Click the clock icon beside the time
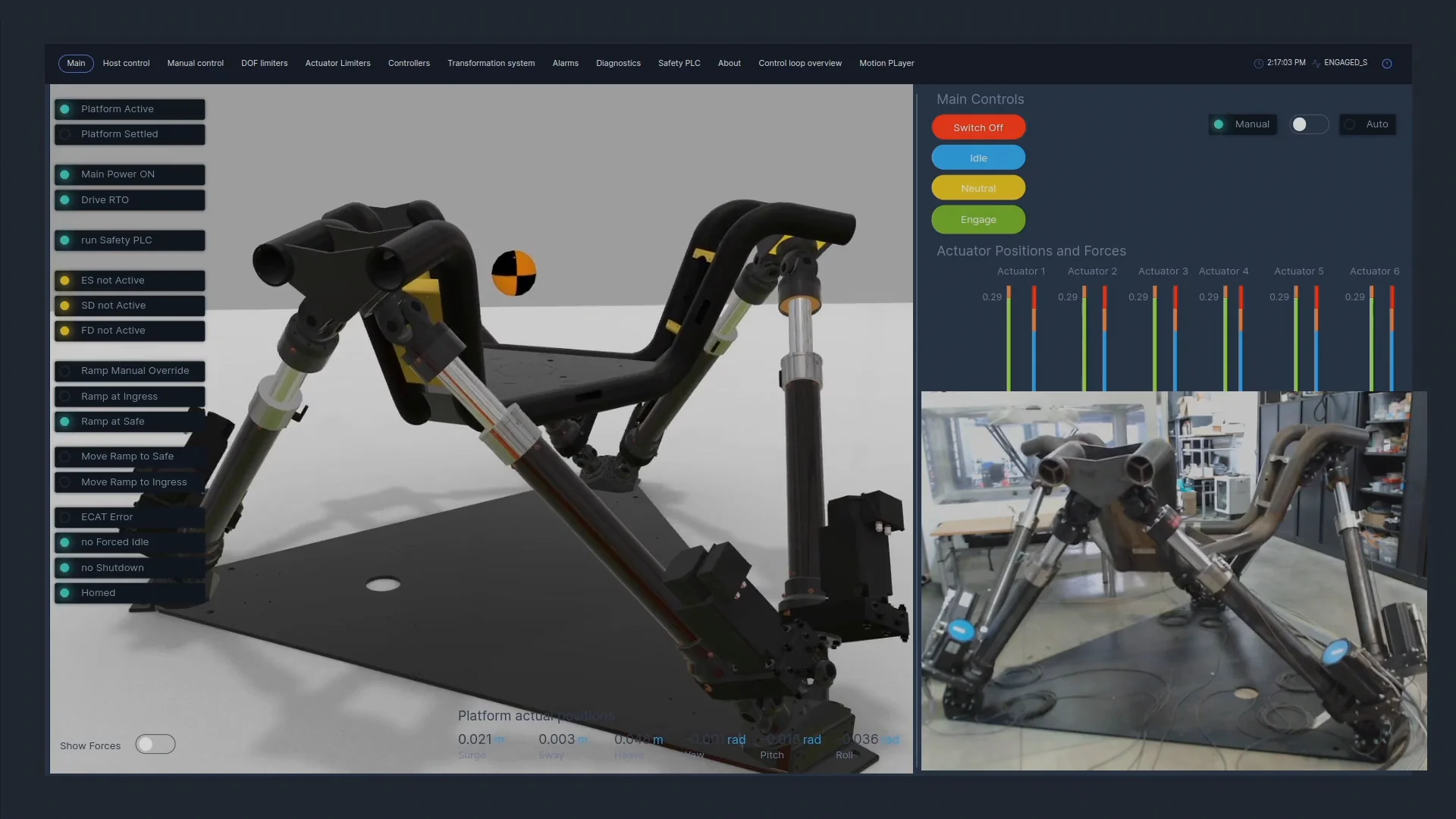Screen dimensions: 1456x819 pyautogui.click(x=1259, y=64)
